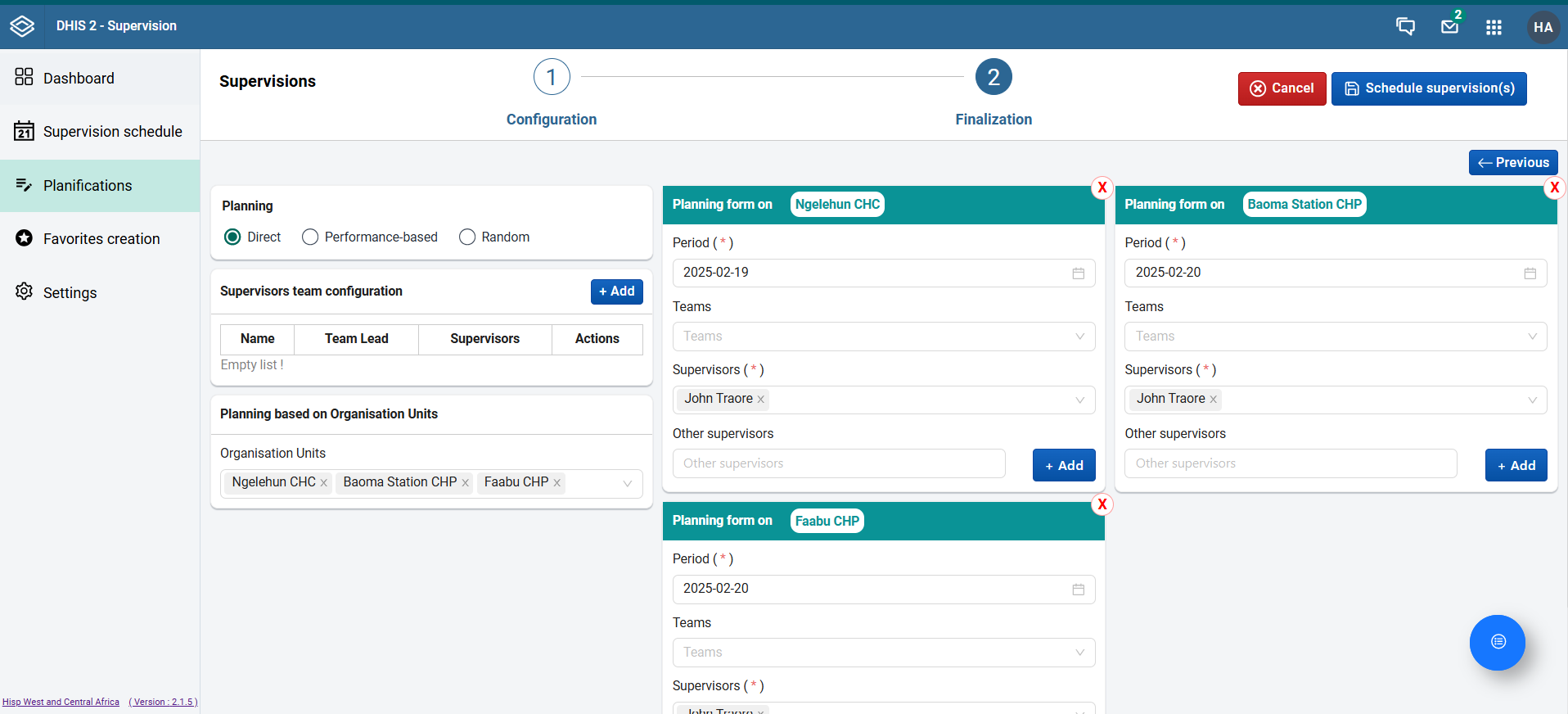
Task: Expand the Organisation Units dropdown
Action: [628, 483]
